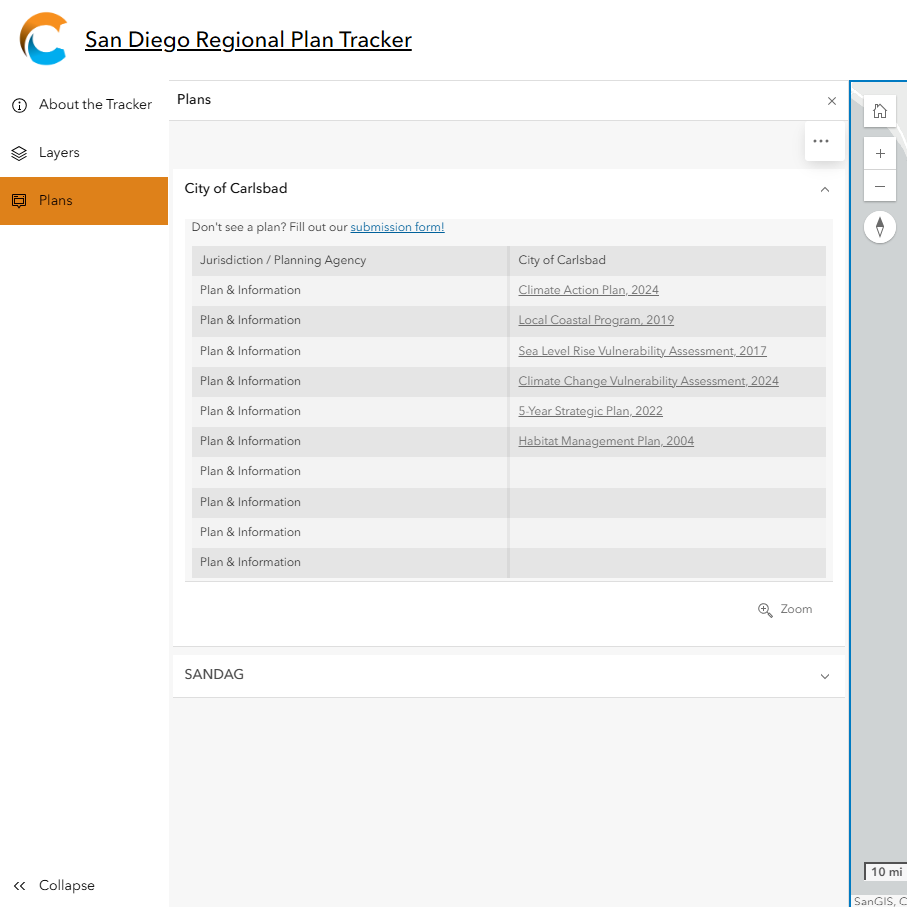Click the Layers stack icon

click(x=19, y=153)
